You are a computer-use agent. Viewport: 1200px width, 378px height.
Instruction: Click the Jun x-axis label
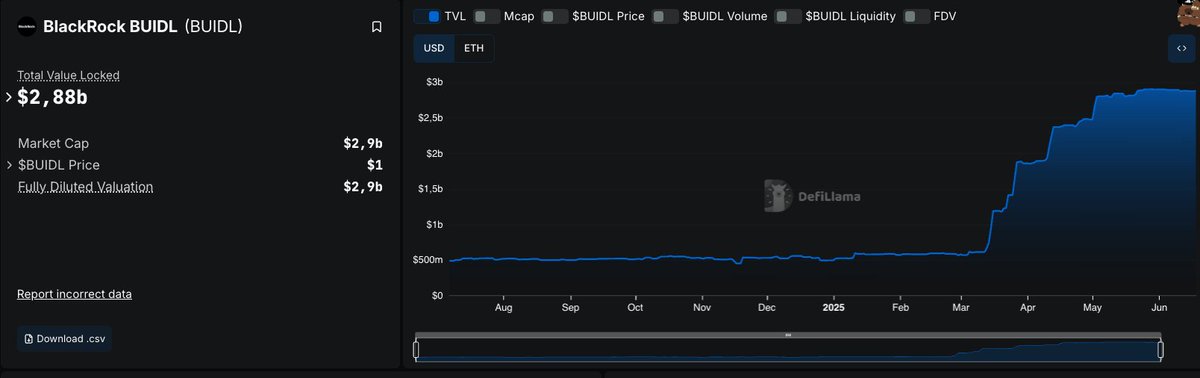point(1160,309)
